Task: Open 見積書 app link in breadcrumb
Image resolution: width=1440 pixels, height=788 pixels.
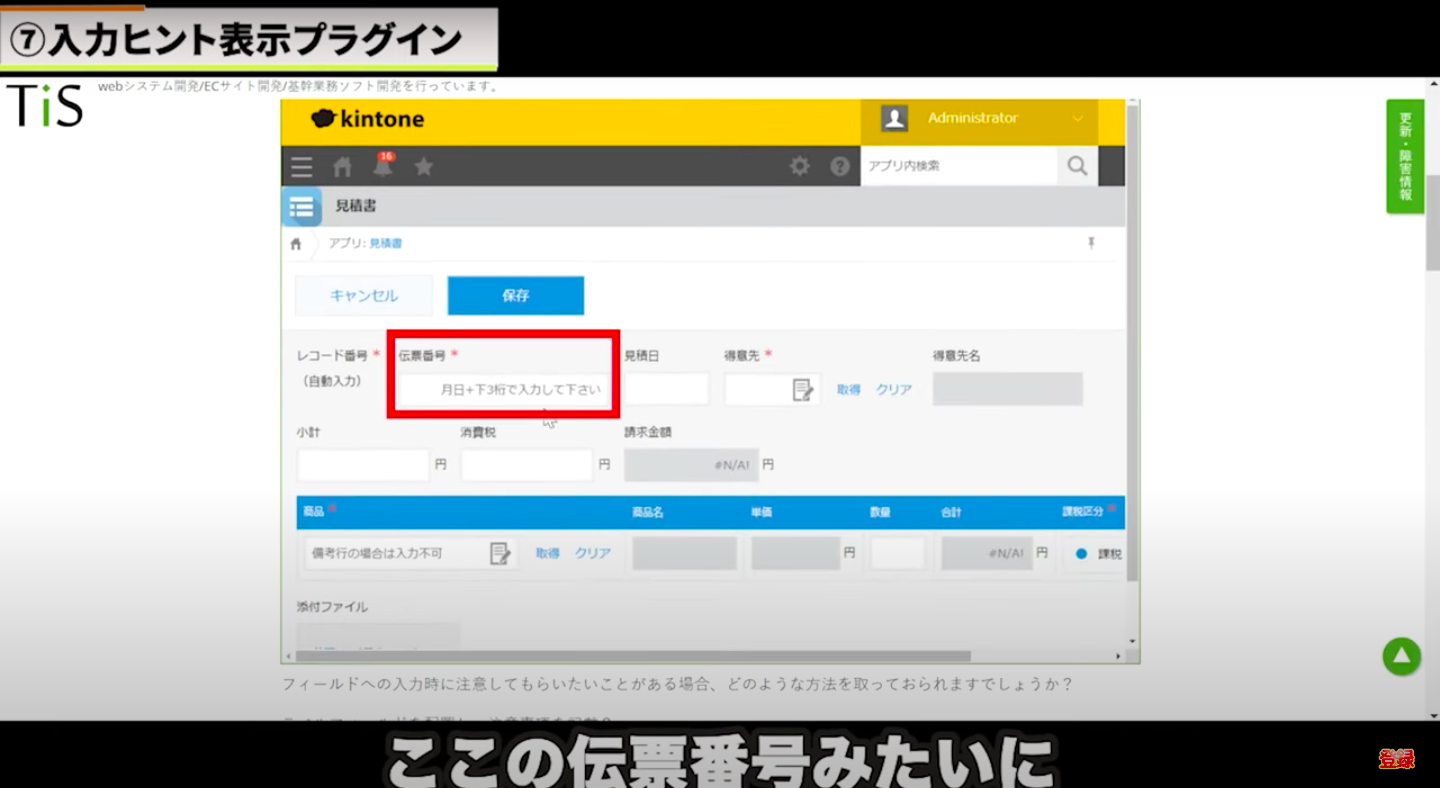Action: click(x=385, y=244)
